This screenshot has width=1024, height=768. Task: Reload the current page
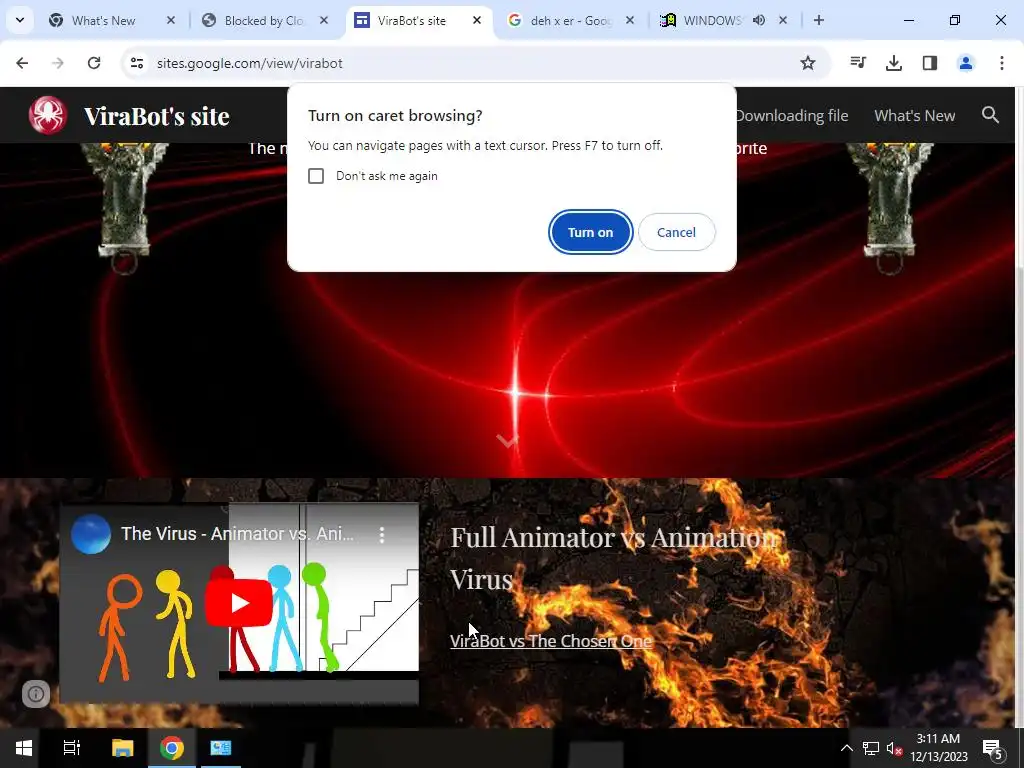(x=94, y=63)
